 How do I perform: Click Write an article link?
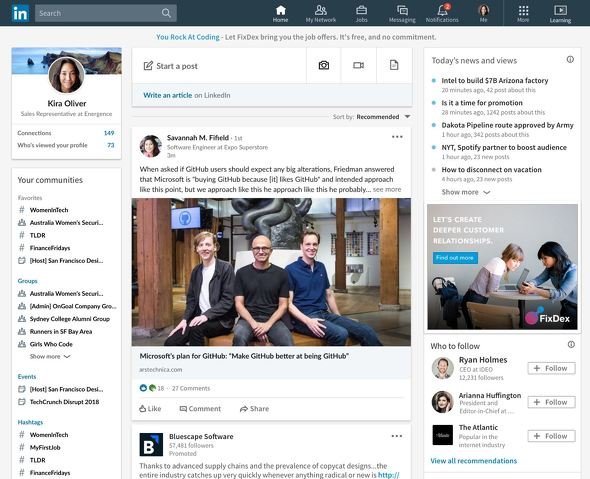(167, 95)
